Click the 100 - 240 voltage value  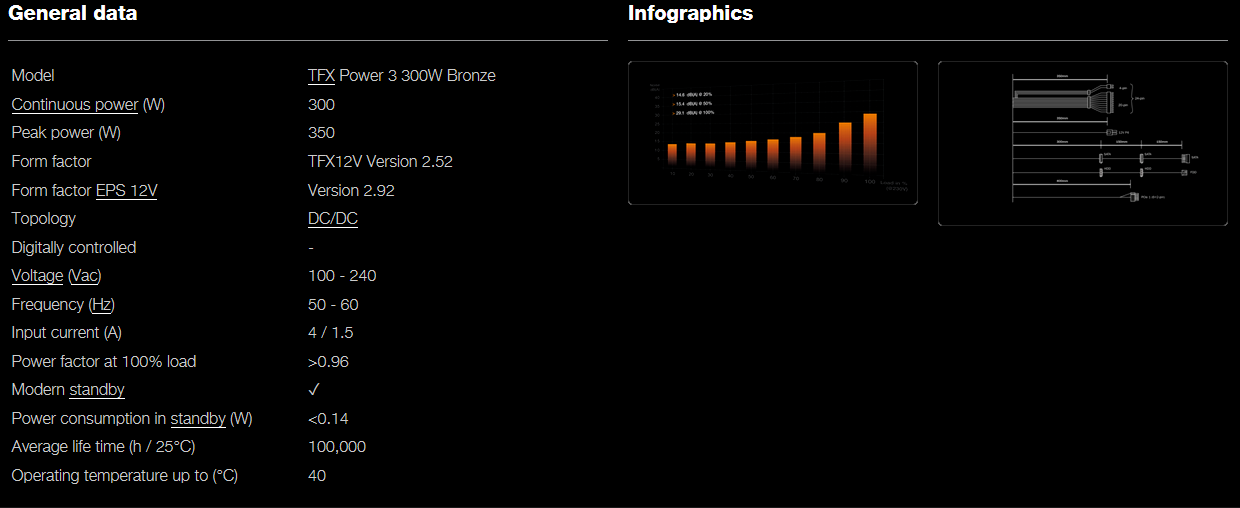coord(342,275)
